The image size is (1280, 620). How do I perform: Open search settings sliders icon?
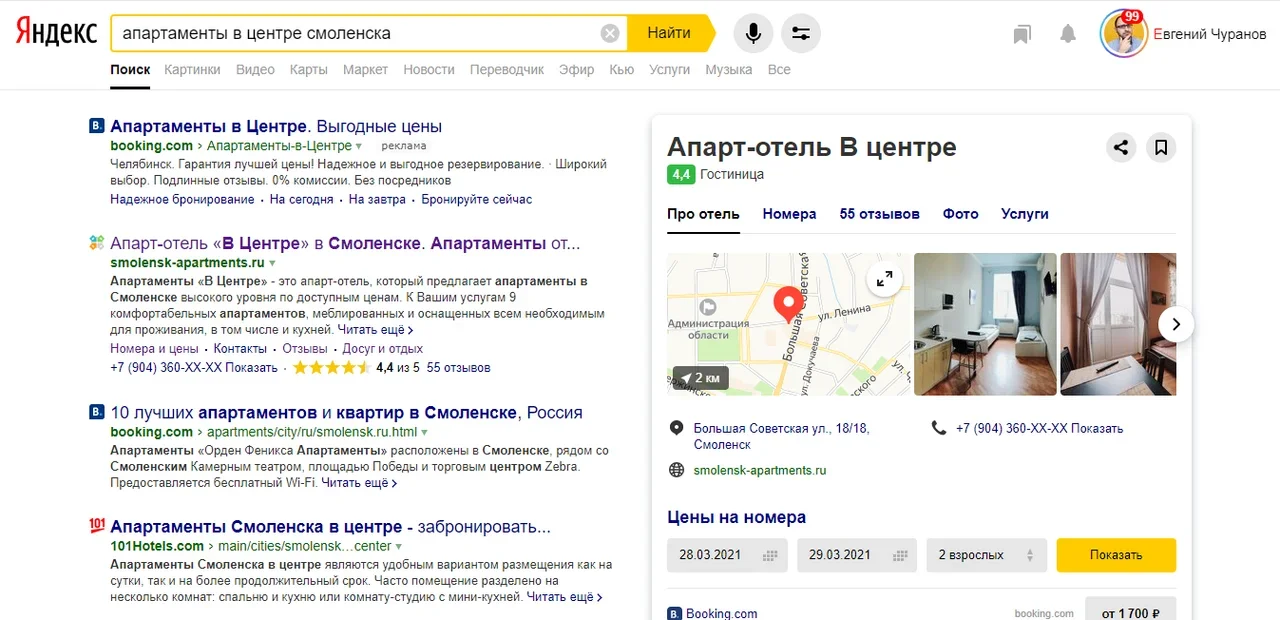point(801,33)
